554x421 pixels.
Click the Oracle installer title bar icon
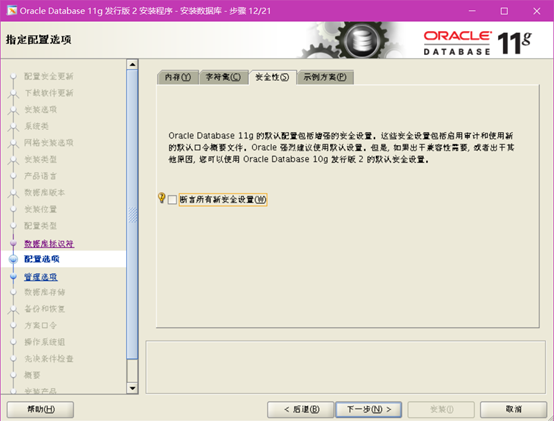[11, 11]
